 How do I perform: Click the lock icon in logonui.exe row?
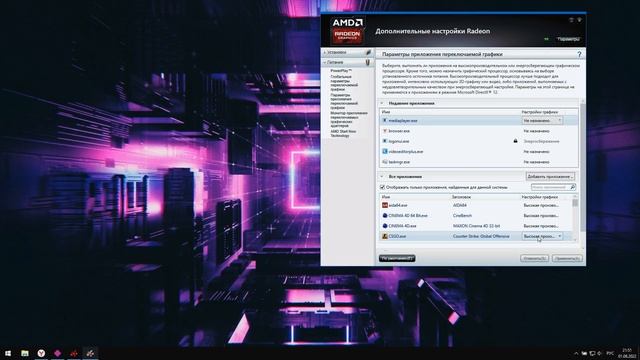pos(516,141)
